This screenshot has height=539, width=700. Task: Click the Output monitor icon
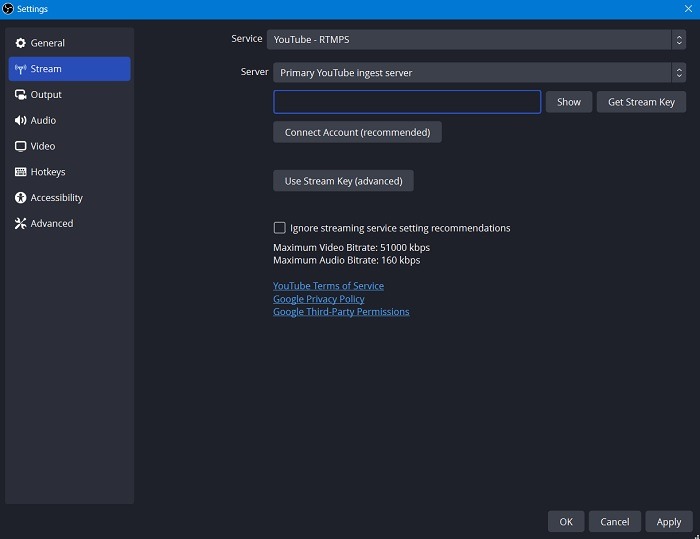pos(21,95)
